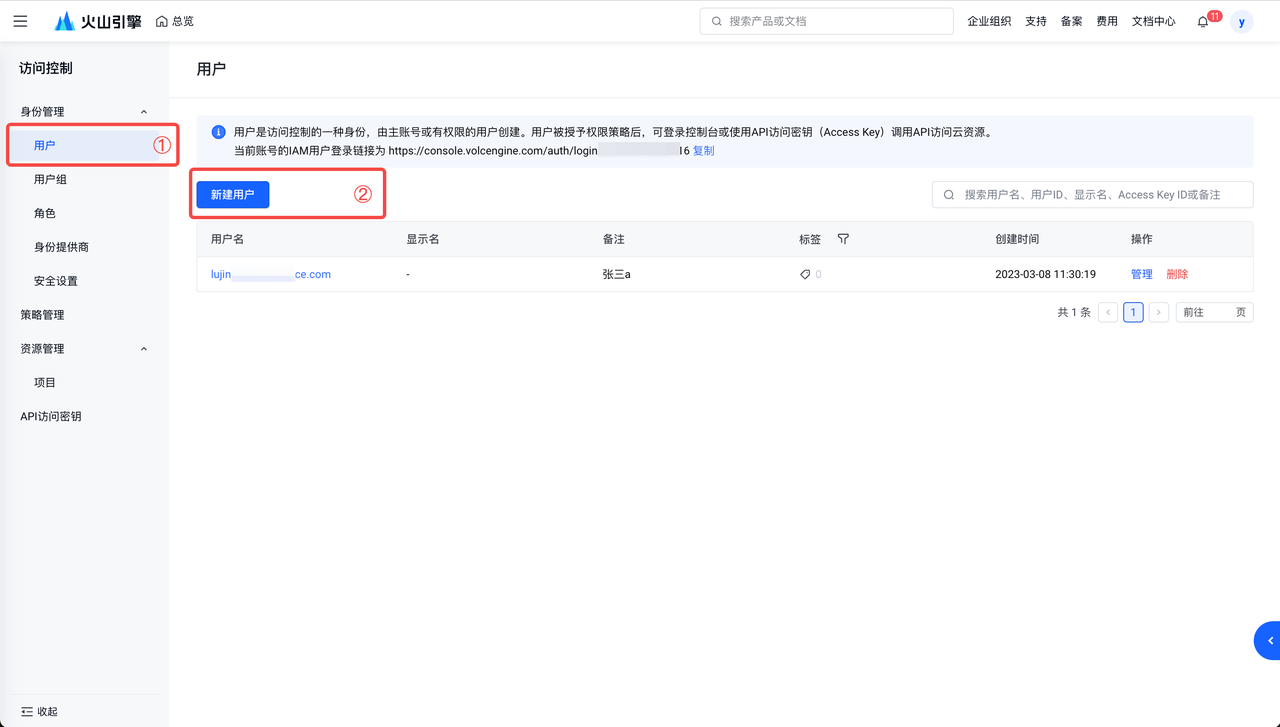Click the 显示名 column header
This screenshot has height=727, width=1280.
click(x=423, y=239)
